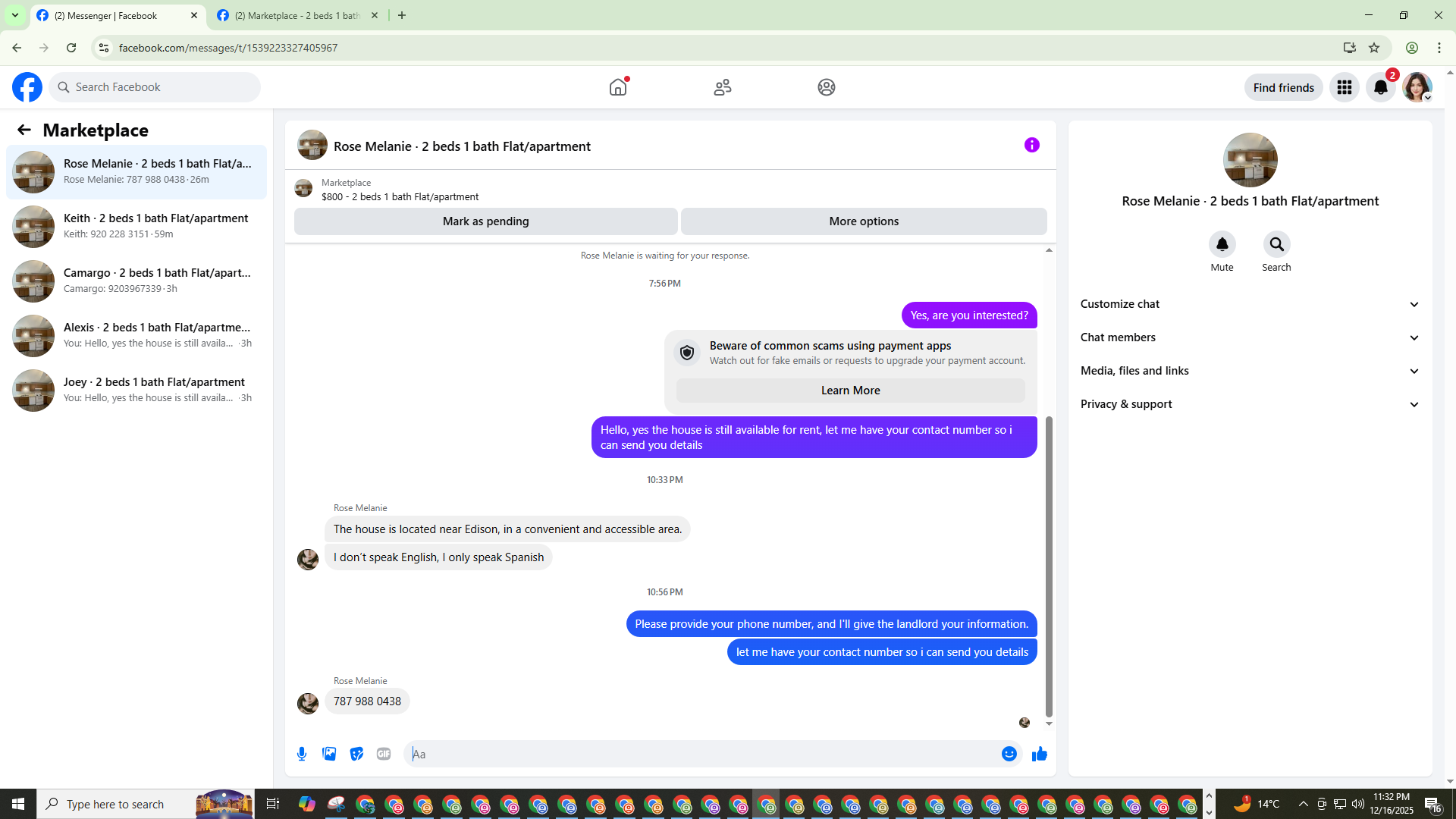
Task: Switch to the Marketplace 2 beds tab
Action: pos(297,15)
